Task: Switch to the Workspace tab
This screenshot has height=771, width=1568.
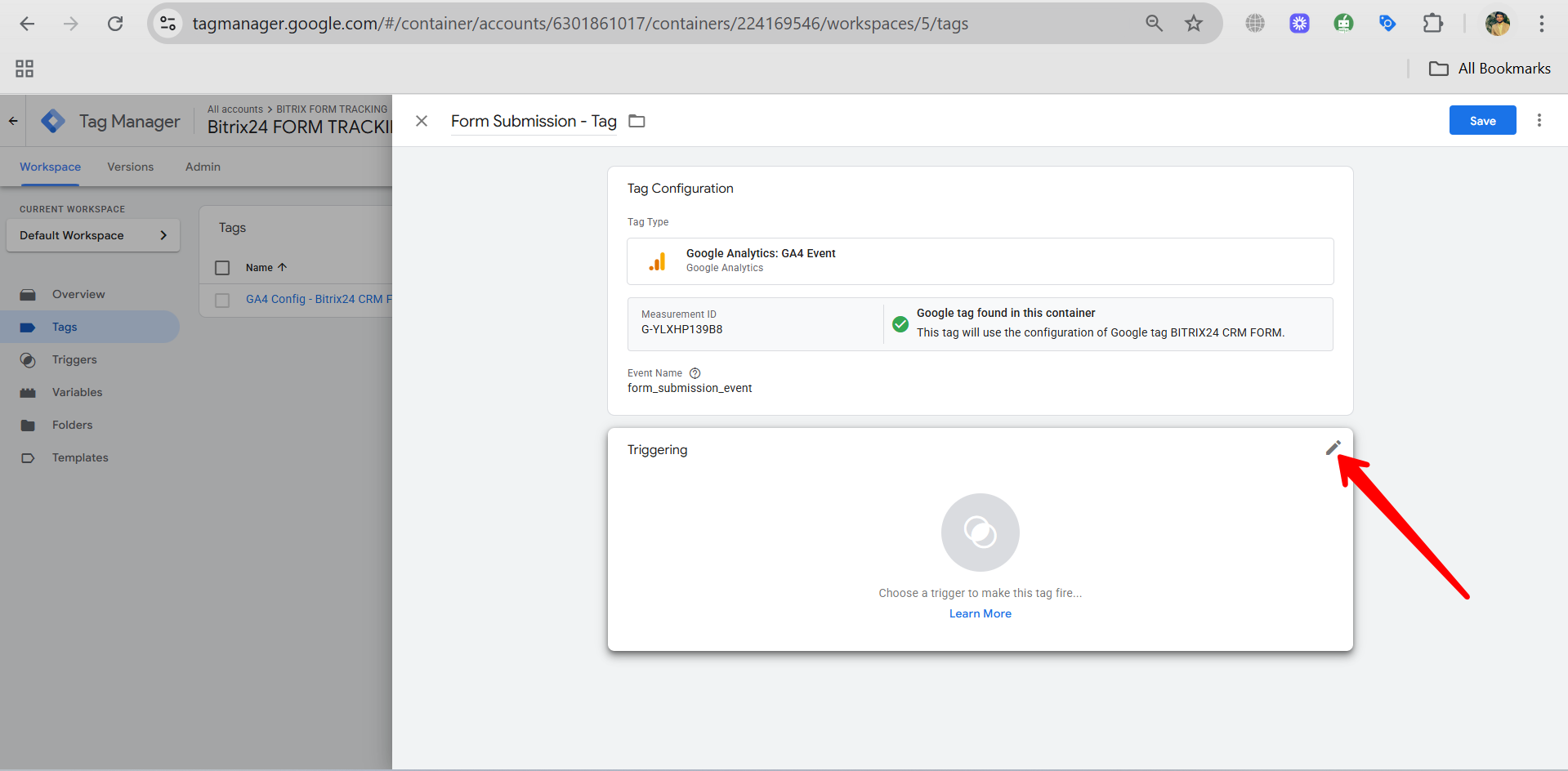Action: click(x=51, y=167)
